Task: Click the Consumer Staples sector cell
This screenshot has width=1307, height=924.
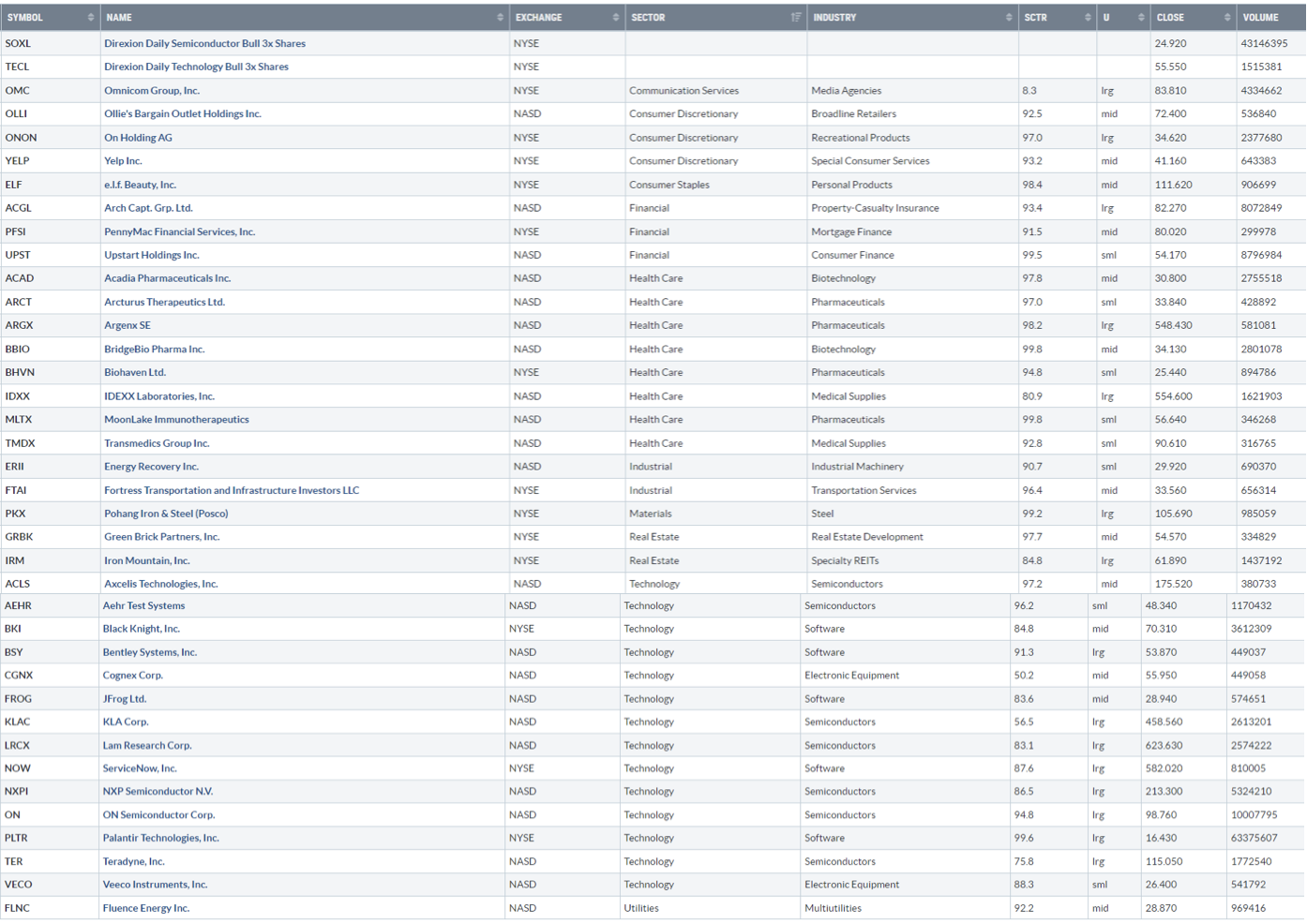Action: tap(669, 185)
